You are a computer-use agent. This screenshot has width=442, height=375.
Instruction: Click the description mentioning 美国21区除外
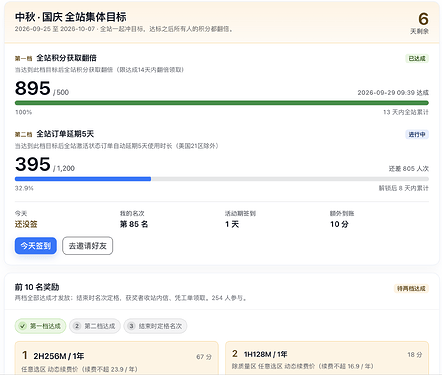pyautogui.click(x=117, y=146)
